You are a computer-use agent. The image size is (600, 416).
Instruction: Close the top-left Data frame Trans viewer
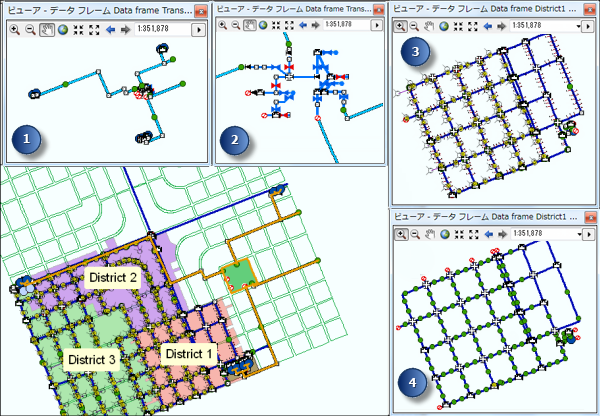click(201, 11)
